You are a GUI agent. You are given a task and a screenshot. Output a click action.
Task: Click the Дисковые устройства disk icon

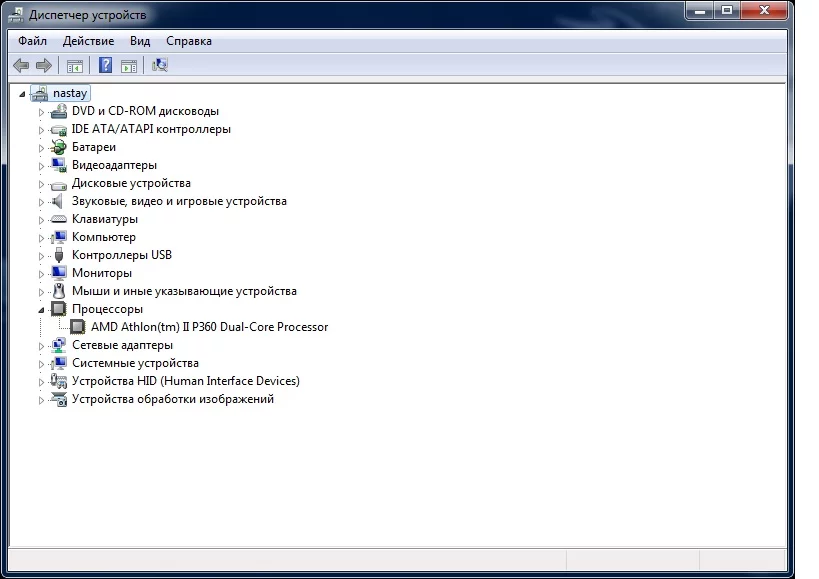58,184
